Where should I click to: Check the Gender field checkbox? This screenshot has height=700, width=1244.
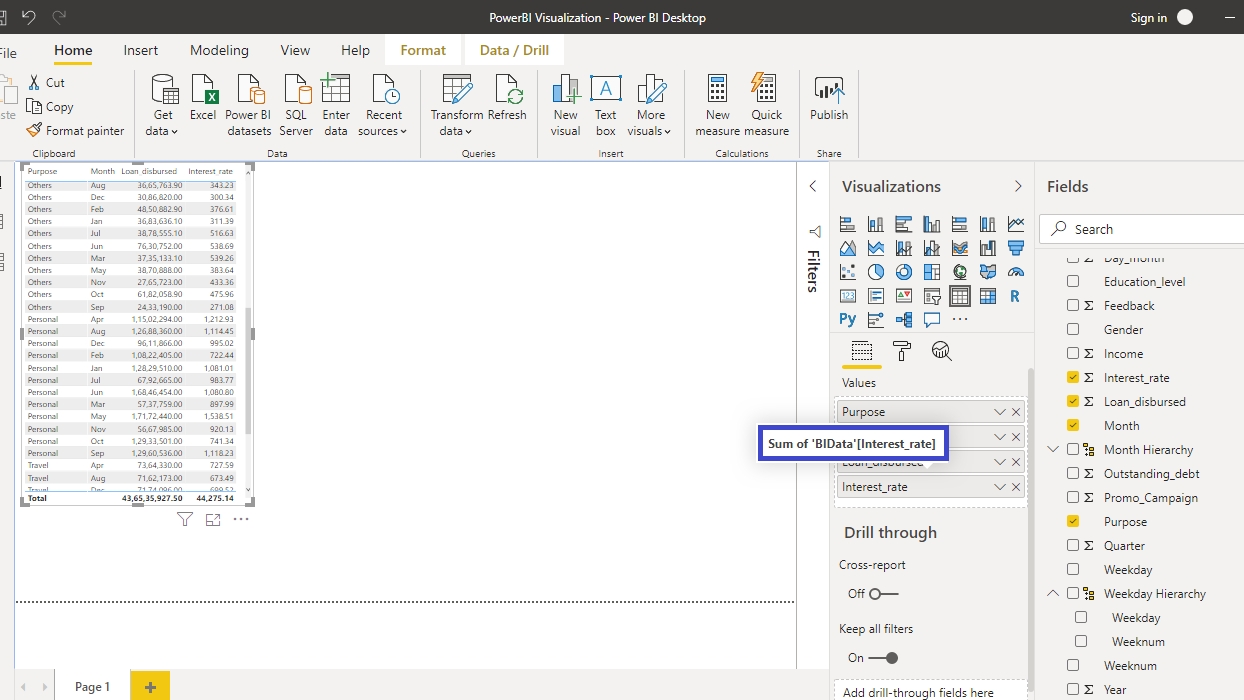pos(1073,329)
